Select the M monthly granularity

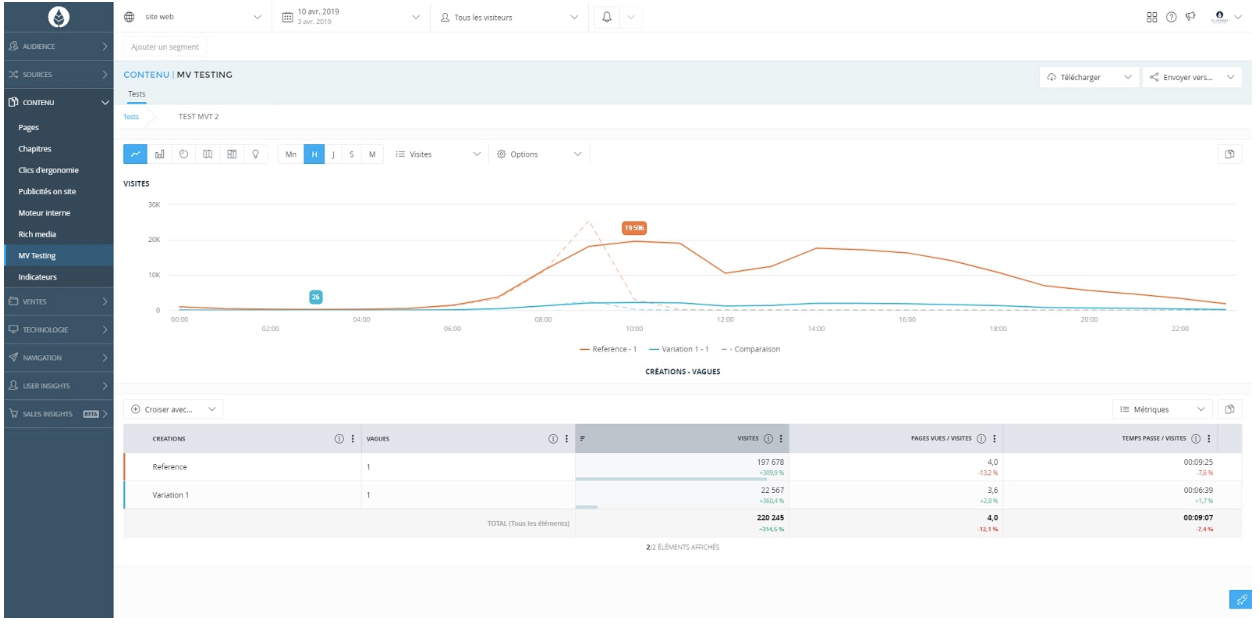[x=372, y=154]
